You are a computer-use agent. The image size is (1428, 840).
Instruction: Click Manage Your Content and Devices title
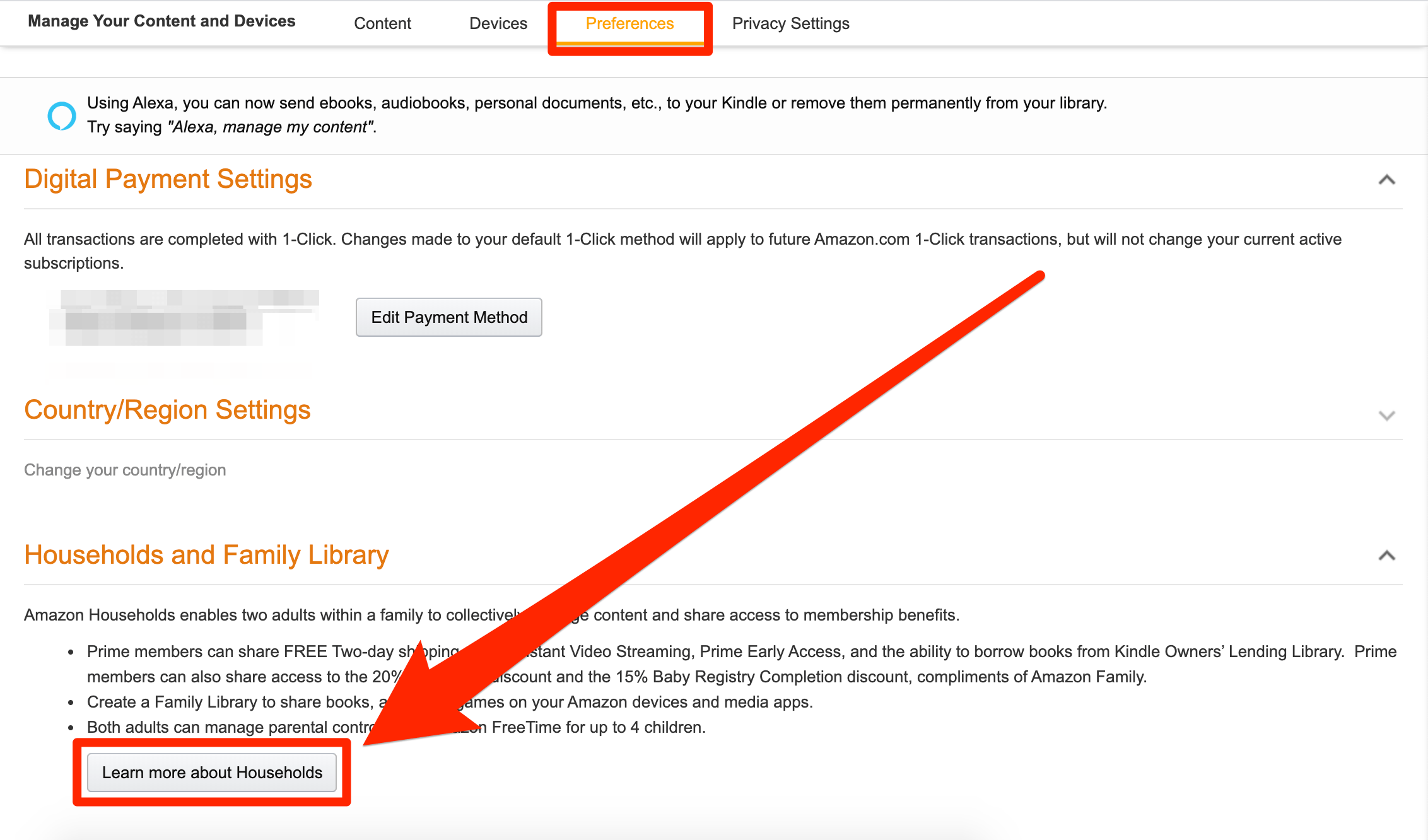[161, 21]
